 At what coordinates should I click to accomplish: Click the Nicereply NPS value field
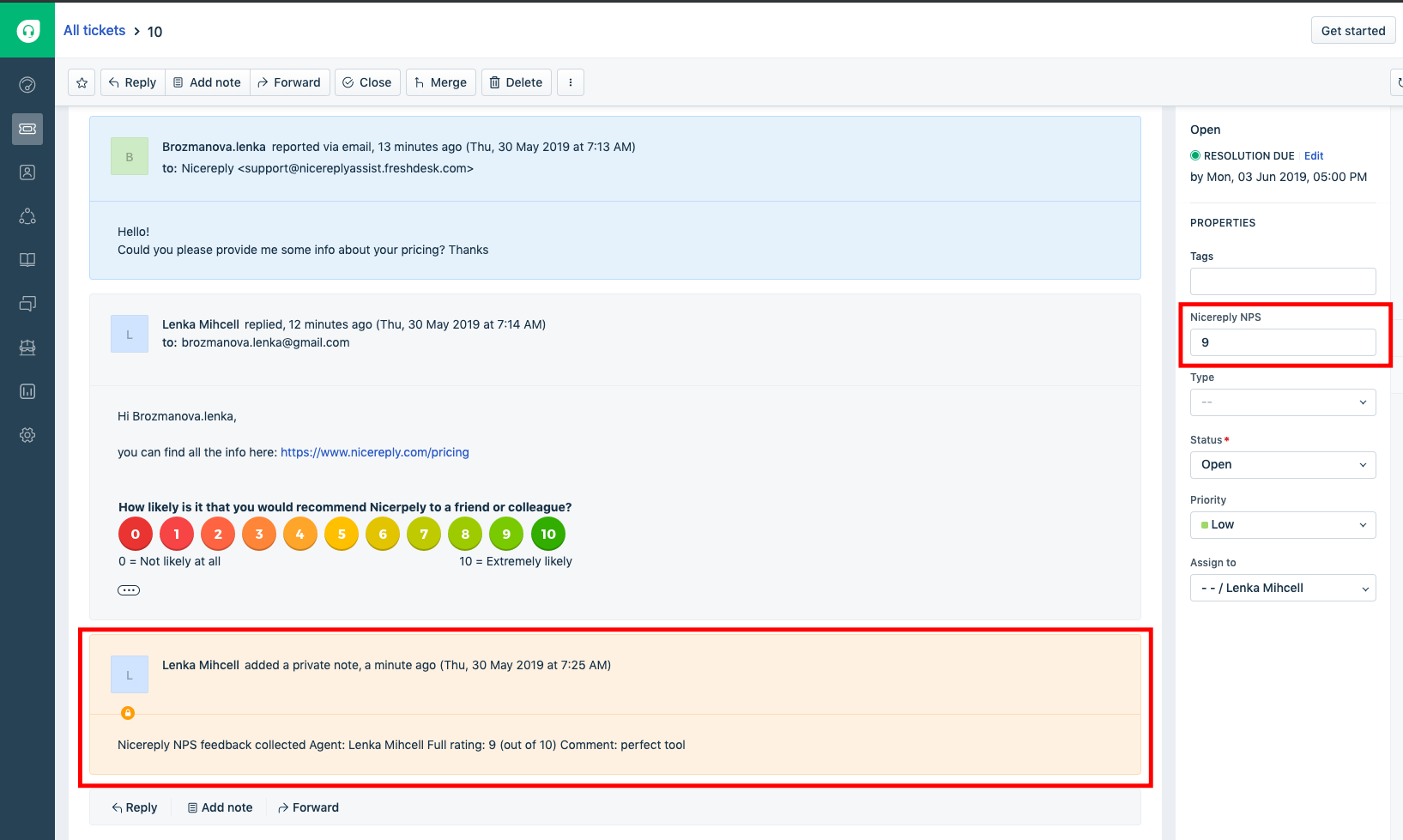[1283, 342]
